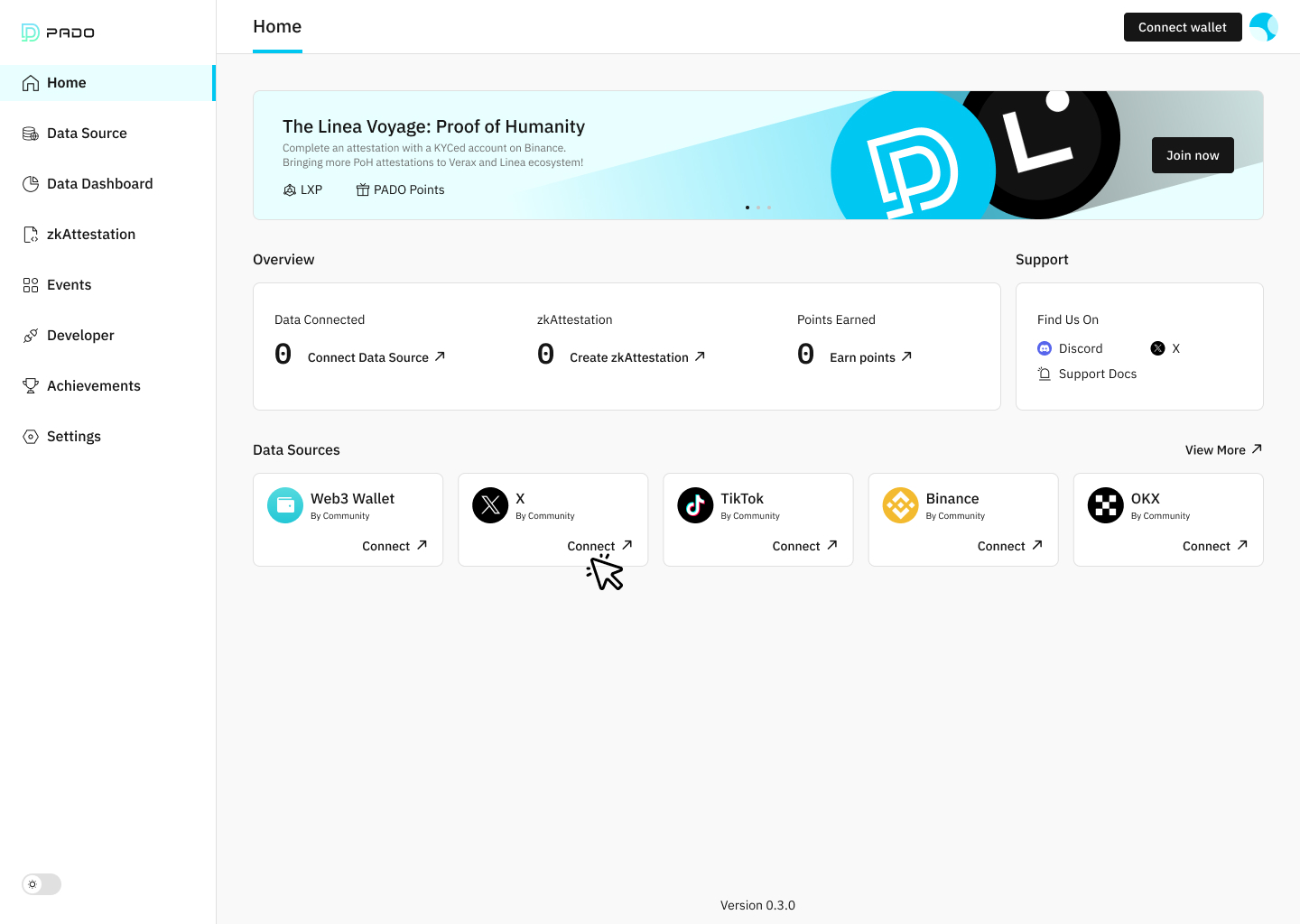
Task: Click the Web3 Wallet icon
Action: coord(285,505)
